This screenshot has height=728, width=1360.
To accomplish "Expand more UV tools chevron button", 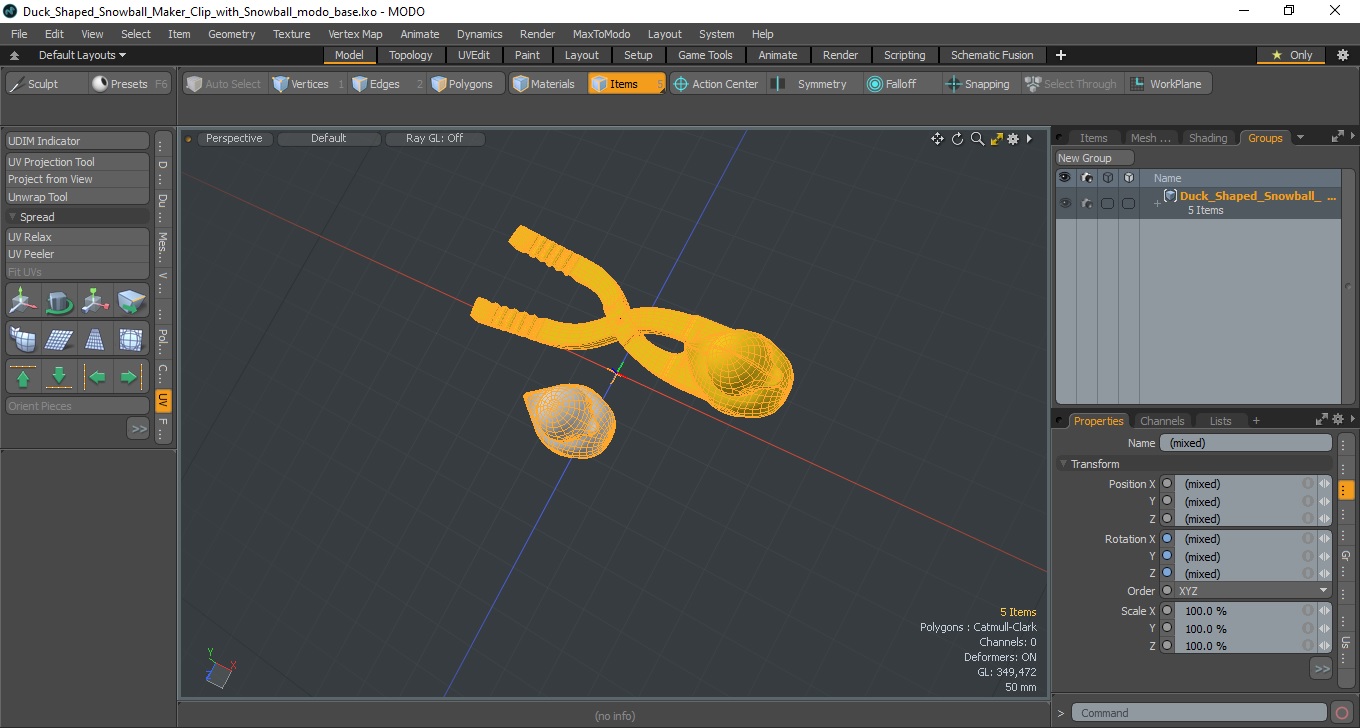I will tap(138, 428).
